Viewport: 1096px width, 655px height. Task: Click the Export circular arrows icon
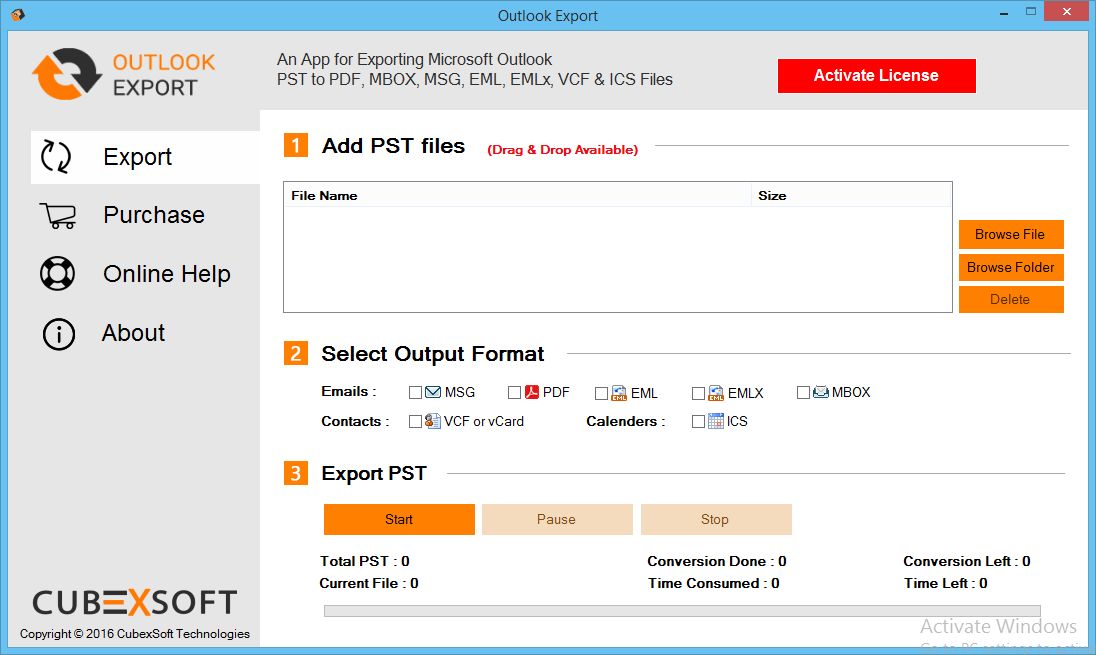56,157
